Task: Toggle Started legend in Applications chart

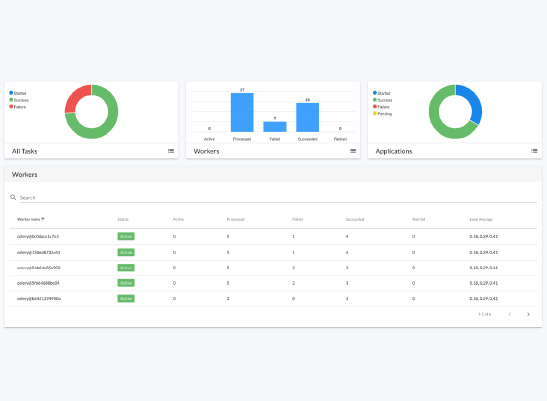Action: [x=381, y=93]
